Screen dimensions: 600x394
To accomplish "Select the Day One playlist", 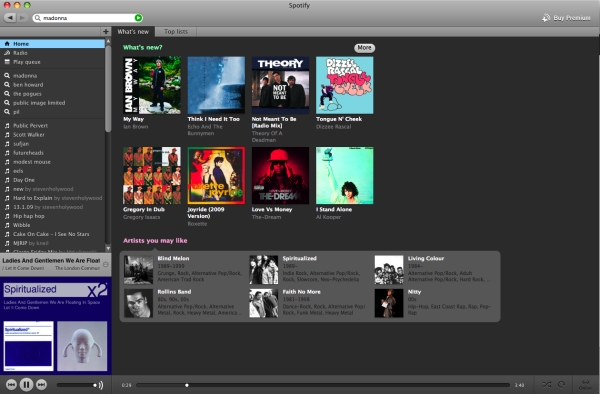I will point(52,180).
